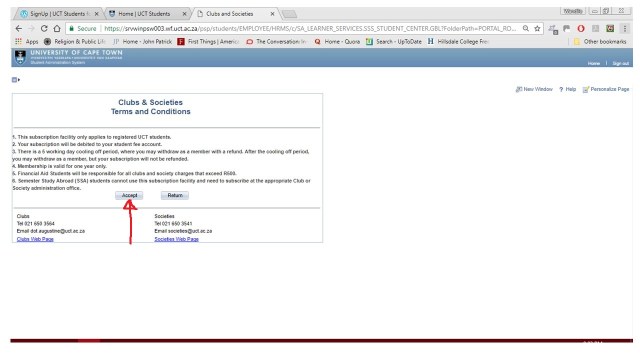The width and height of the screenshot is (640, 360).
Task: Open the Chrome three-dot menu
Action: [x=624, y=29]
